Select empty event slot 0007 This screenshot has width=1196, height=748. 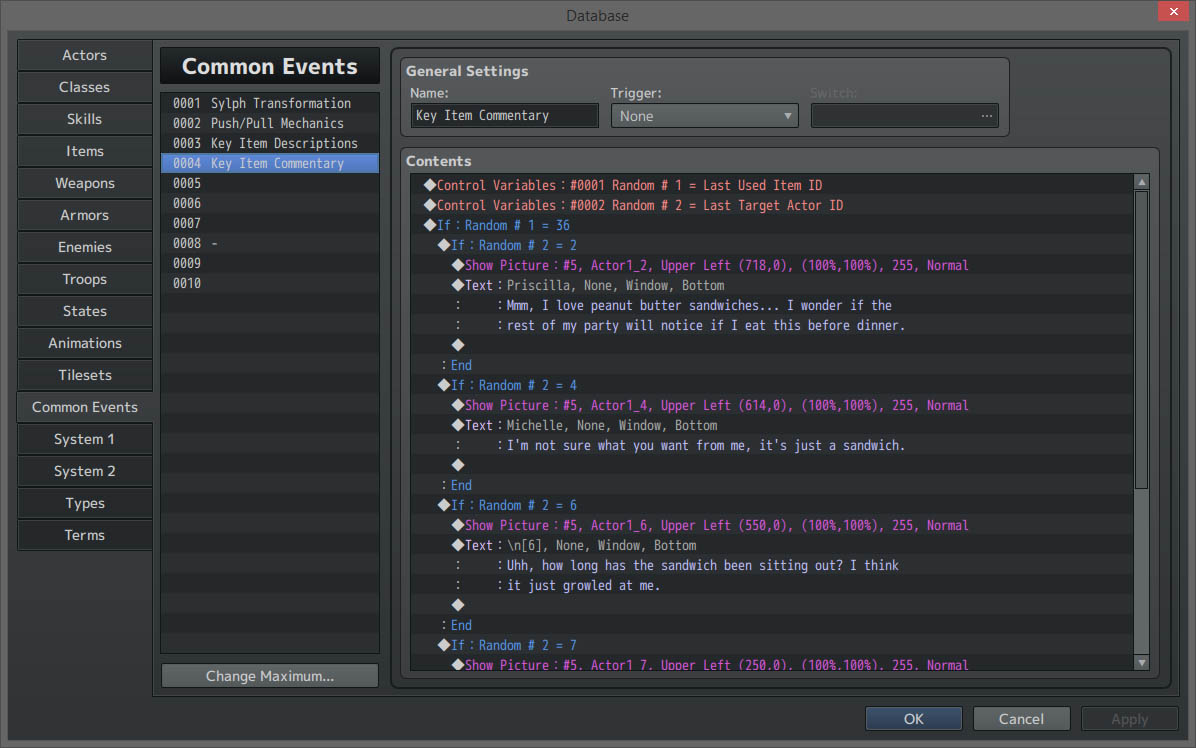coord(270,223)
